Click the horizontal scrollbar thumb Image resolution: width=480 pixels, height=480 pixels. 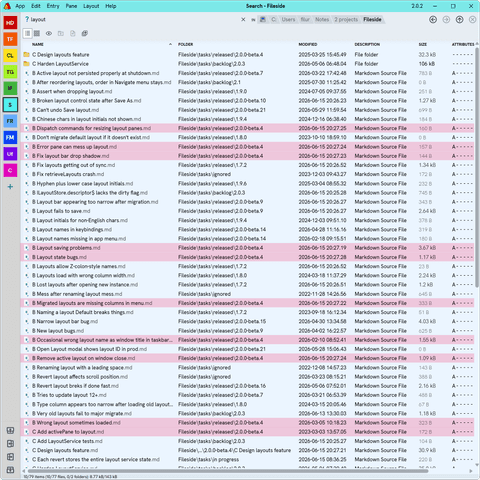[x=227, y=471]
